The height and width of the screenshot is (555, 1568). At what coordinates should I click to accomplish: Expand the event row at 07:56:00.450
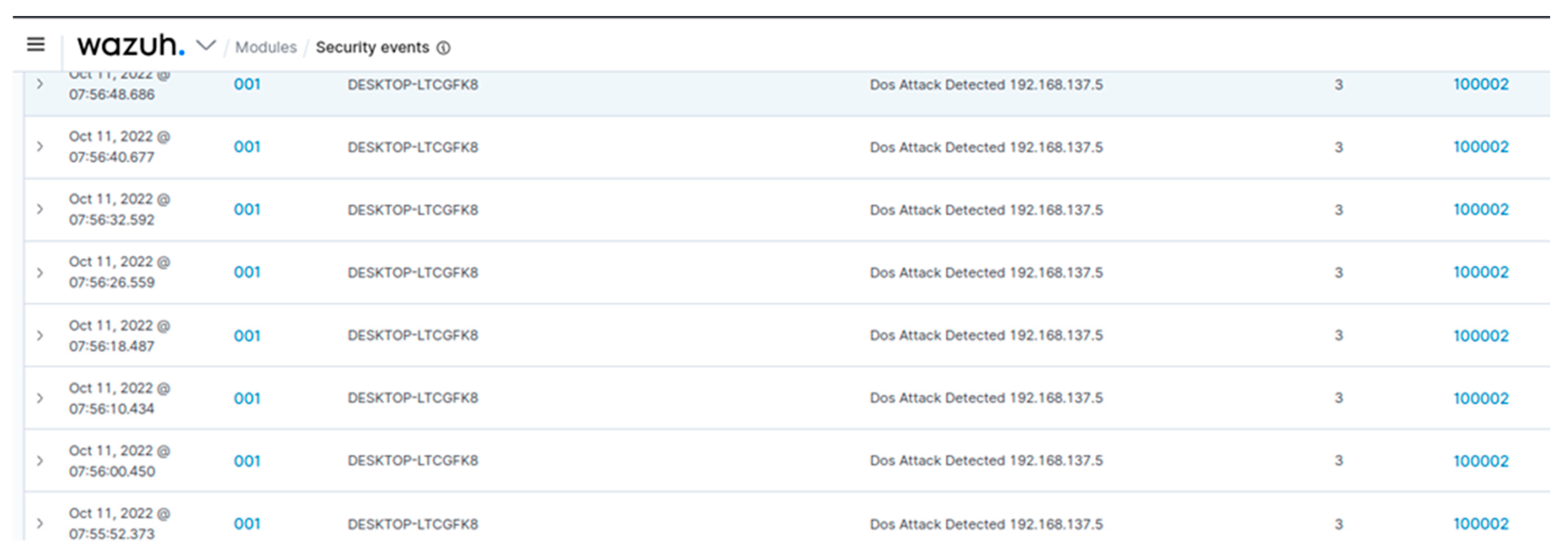tap(40, 461)
